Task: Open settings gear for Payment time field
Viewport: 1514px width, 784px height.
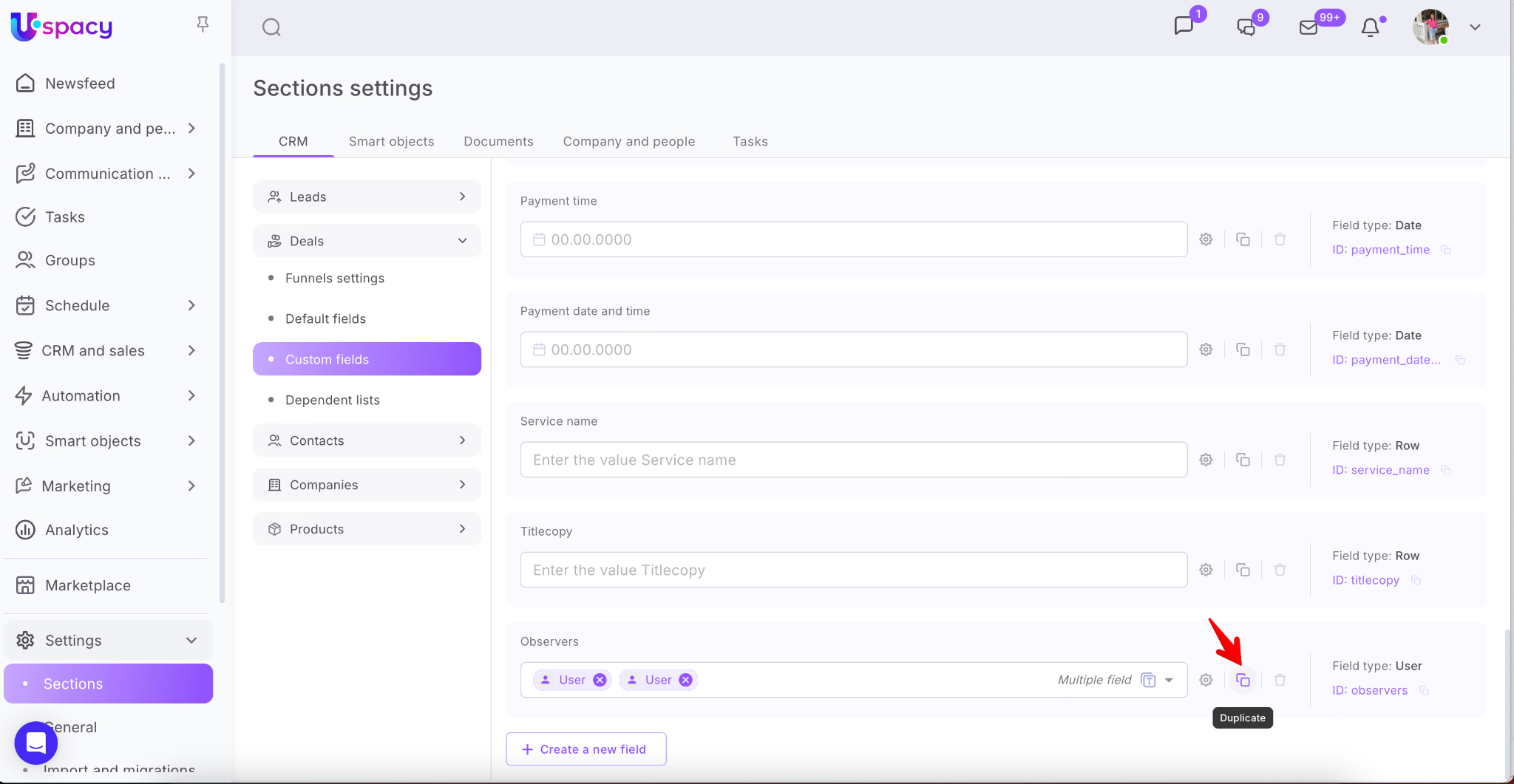Action: (1206, 239)
